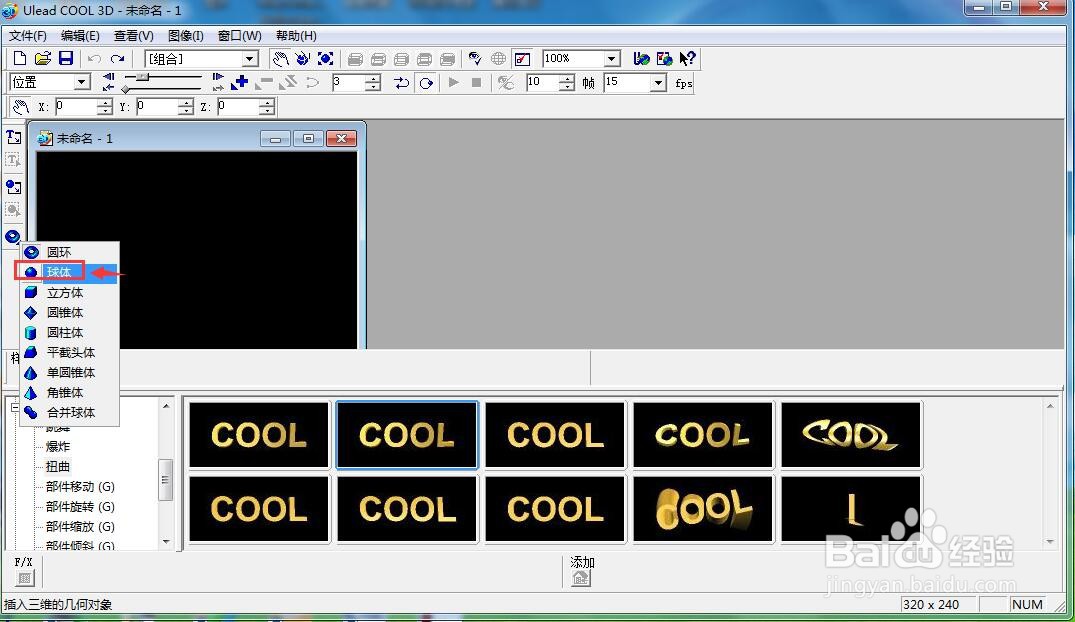1075x622 pixels.
Task: Open the 窗口(W) menu
Action: [x=239, y=36]
